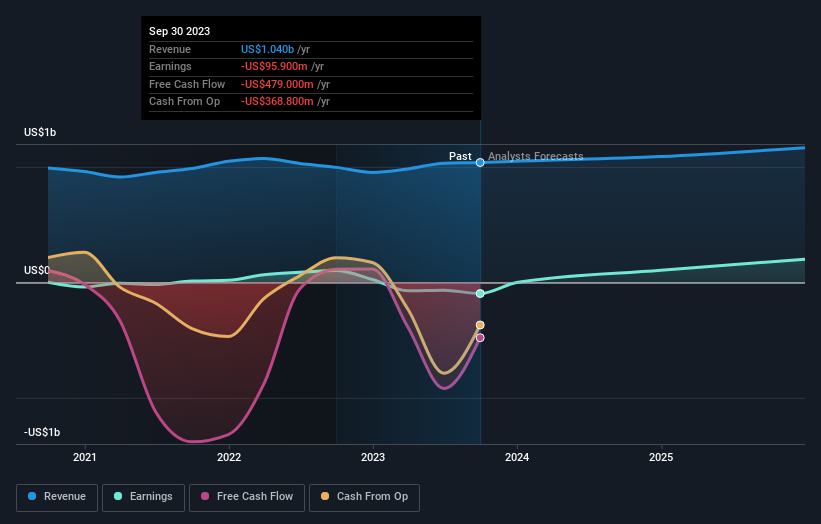The height and width of the screenshot is (524, 821).
Task: Click the Analysts Forecasts label
Action: pyautogui.click(x=536, y=156)
